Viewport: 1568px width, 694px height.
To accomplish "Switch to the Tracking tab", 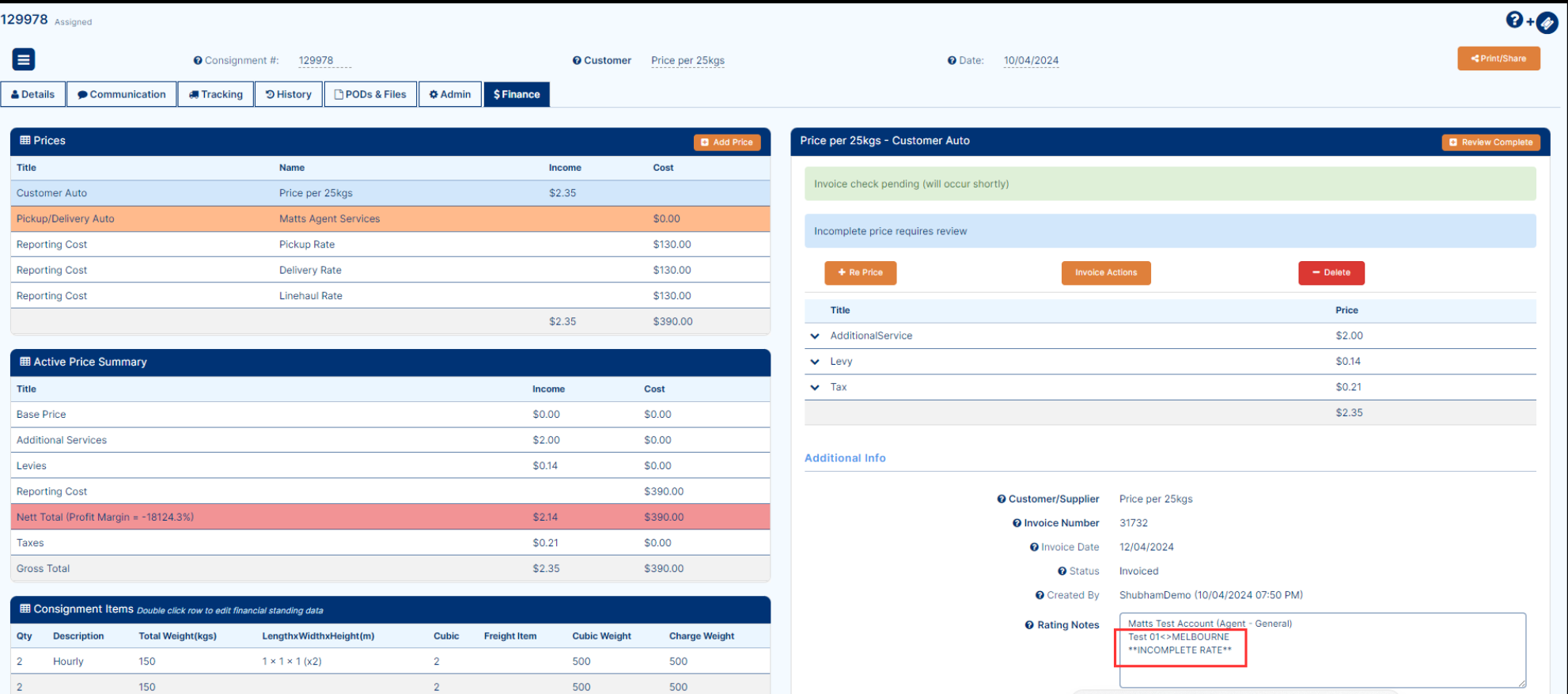I will coord(216,94).
